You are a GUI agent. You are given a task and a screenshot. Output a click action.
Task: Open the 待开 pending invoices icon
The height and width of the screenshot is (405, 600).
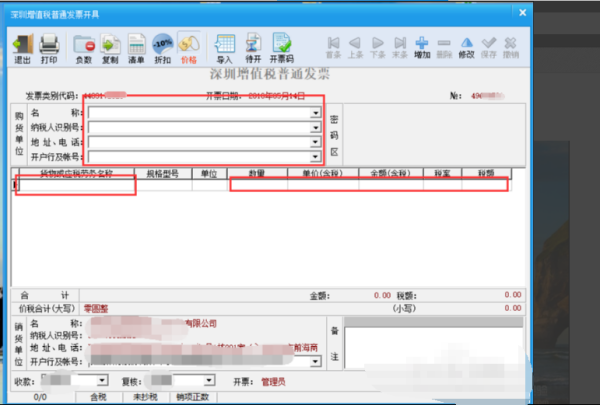[253, 49]
